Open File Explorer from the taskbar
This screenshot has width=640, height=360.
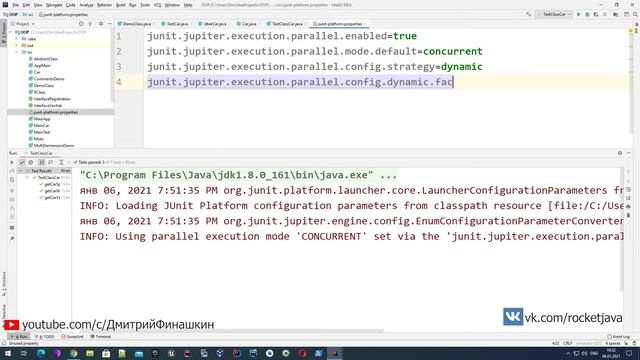point(90,353)
